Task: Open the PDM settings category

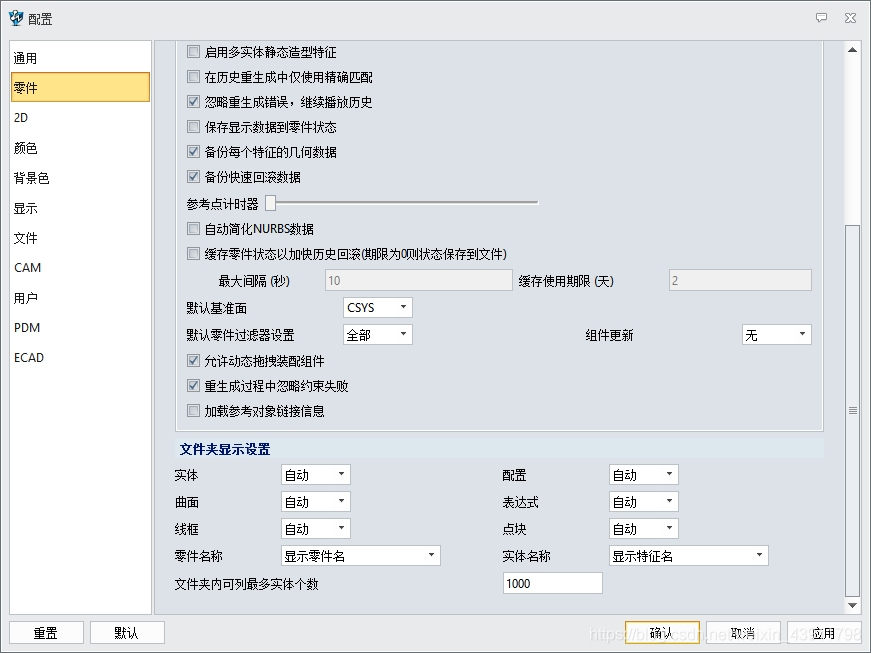Action: (x=81, y=328)
